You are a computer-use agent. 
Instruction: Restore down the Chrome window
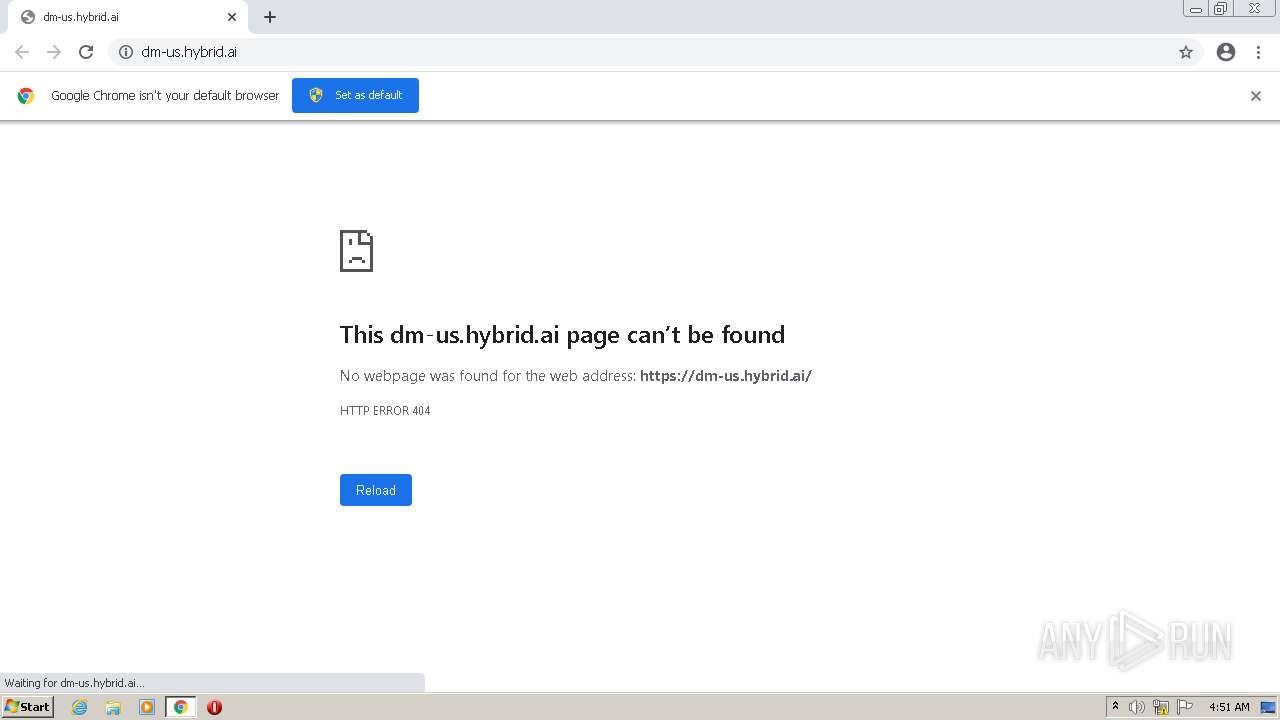(1221, 9)
